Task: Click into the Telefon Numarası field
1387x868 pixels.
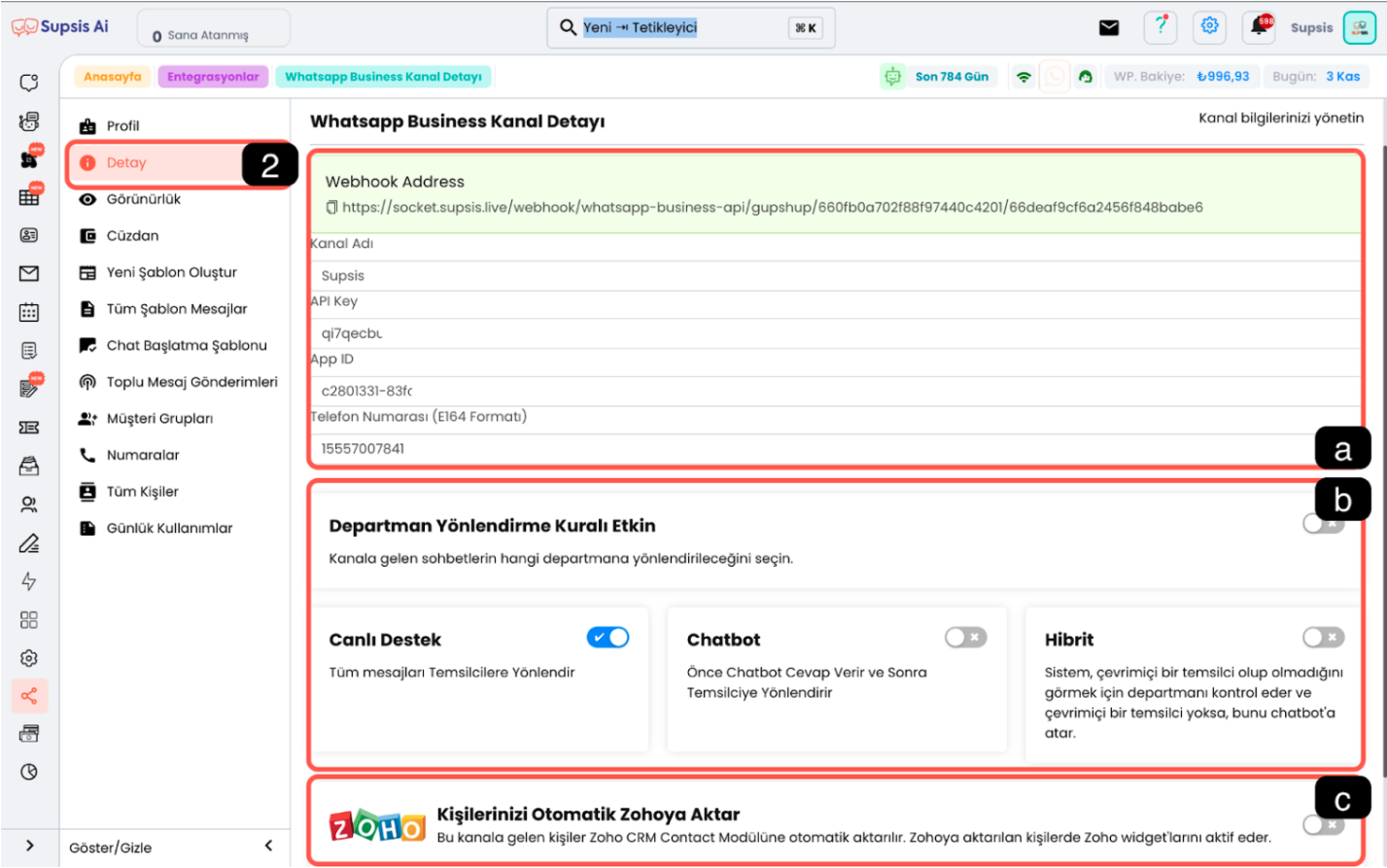Action: [836, 448]
